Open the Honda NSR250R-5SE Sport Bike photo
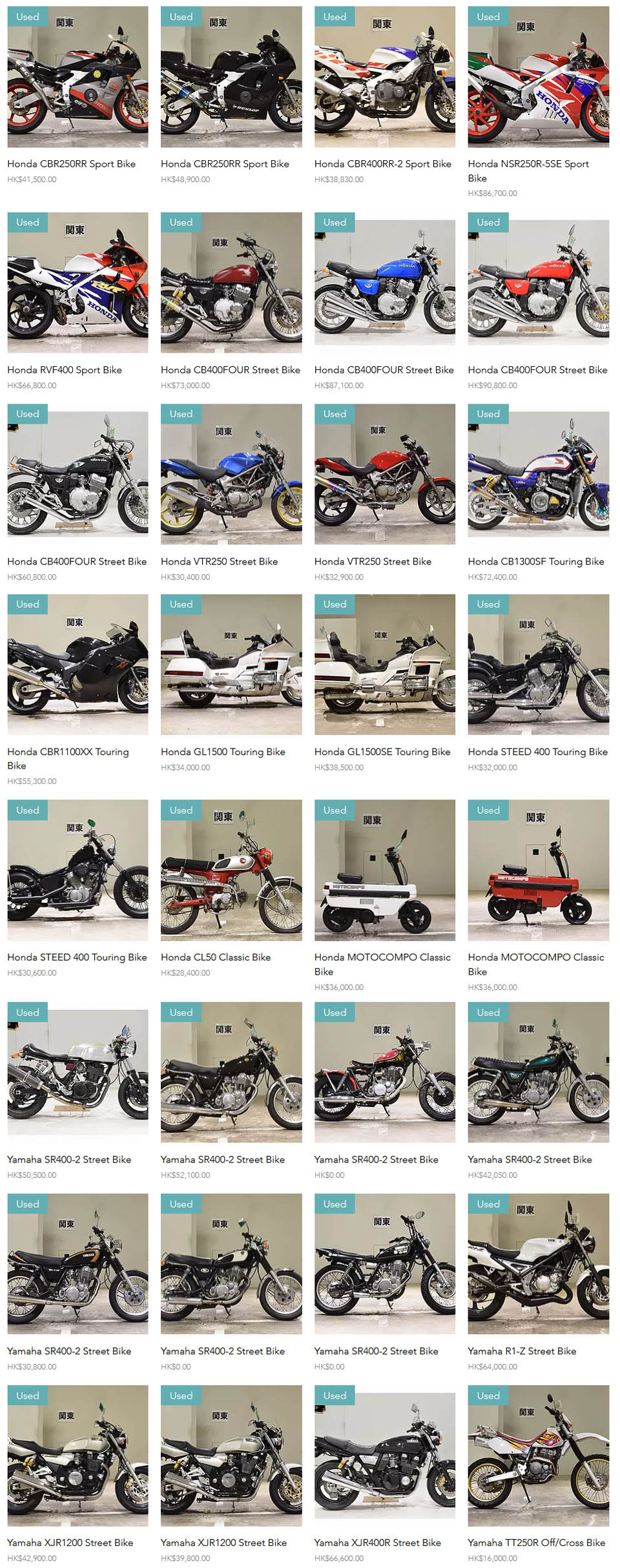The width and height of the screenshot is (620, 1568). pyautogui.click(x=538, y=77)
